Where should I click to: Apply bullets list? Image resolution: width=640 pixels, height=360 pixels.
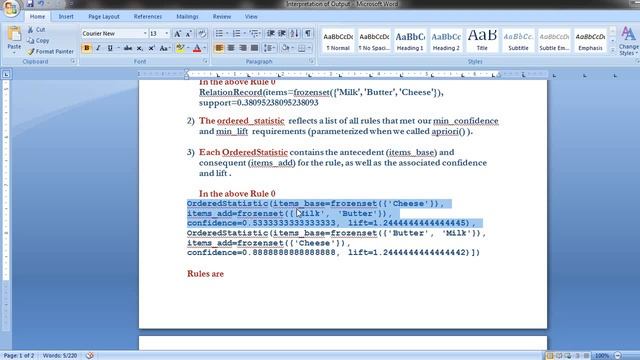coord(219,33)
